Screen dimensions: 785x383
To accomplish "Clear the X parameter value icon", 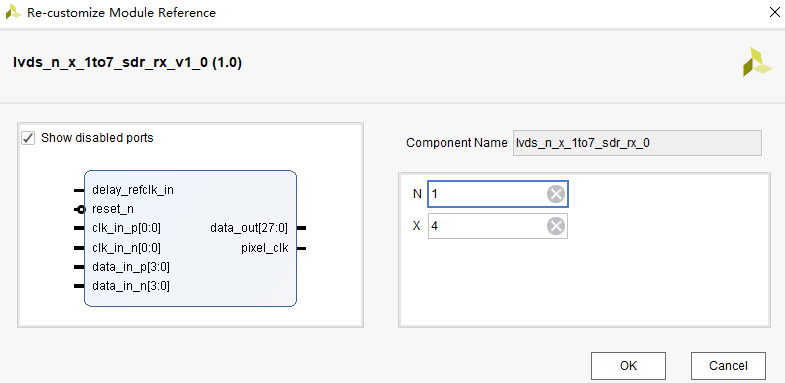I will pyautogui.click(x=556, y=226).
